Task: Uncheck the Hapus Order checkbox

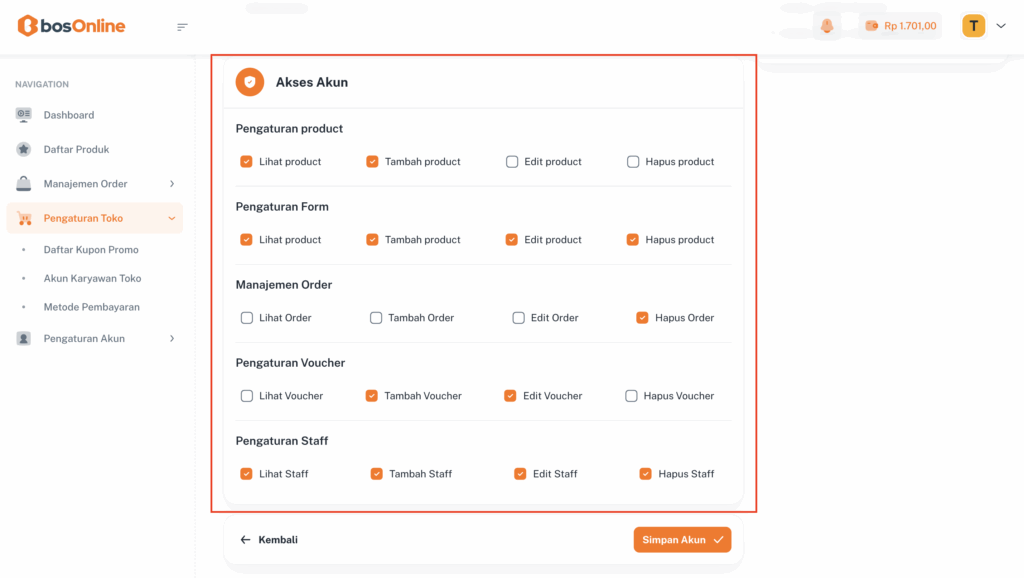Action: point(643,318)
